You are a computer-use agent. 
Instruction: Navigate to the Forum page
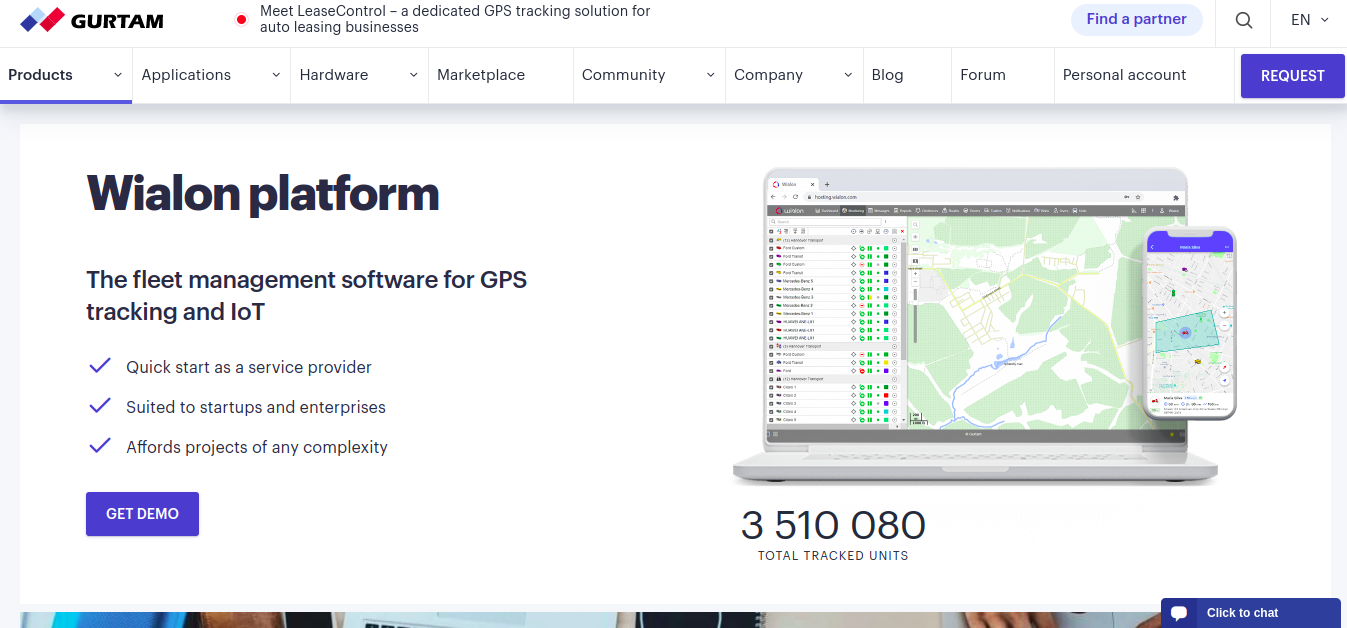[x=983, y=75]
